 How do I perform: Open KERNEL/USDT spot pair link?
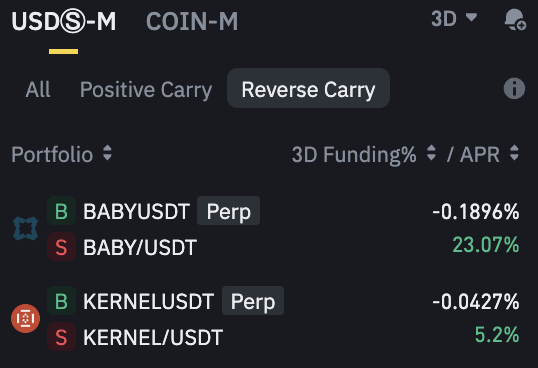(153, 337)
